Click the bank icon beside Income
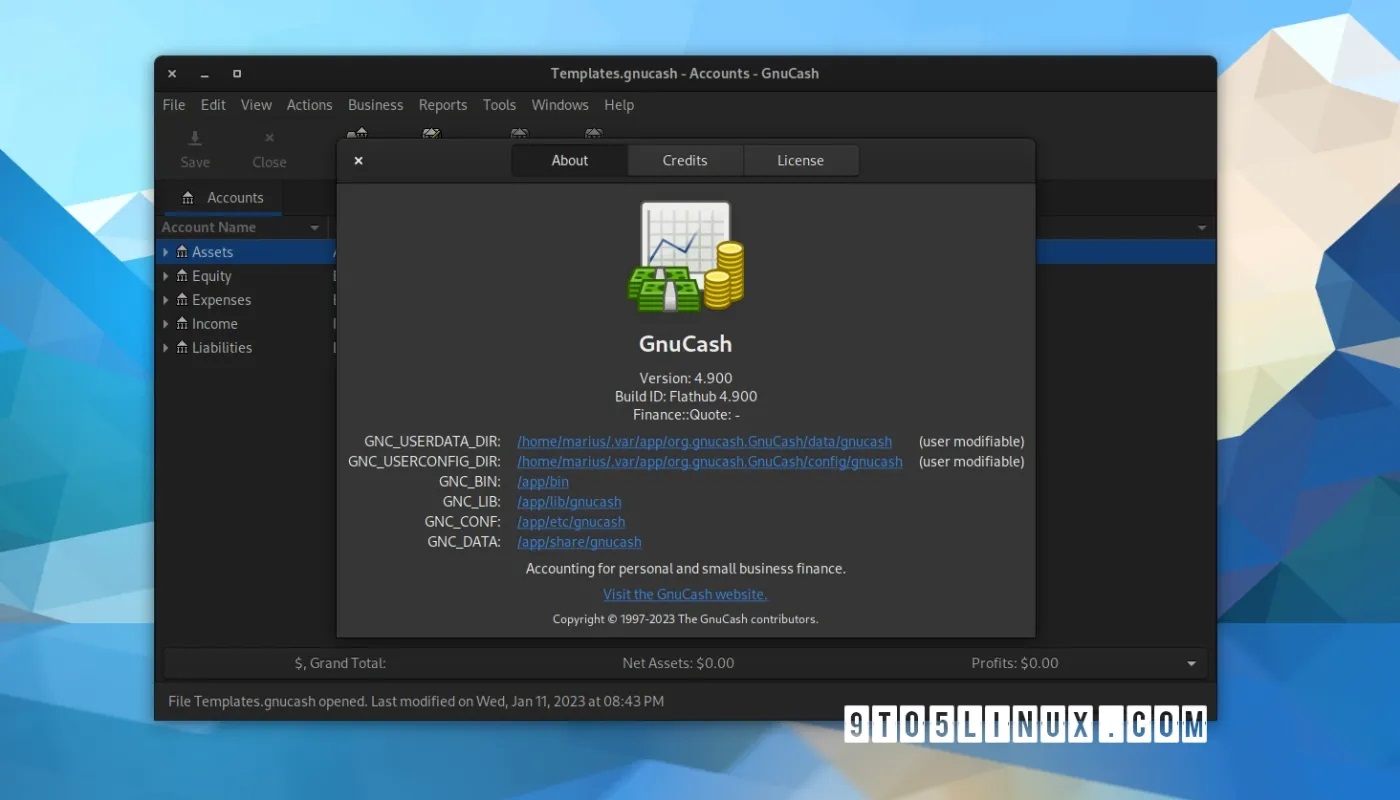 (182, 324)
